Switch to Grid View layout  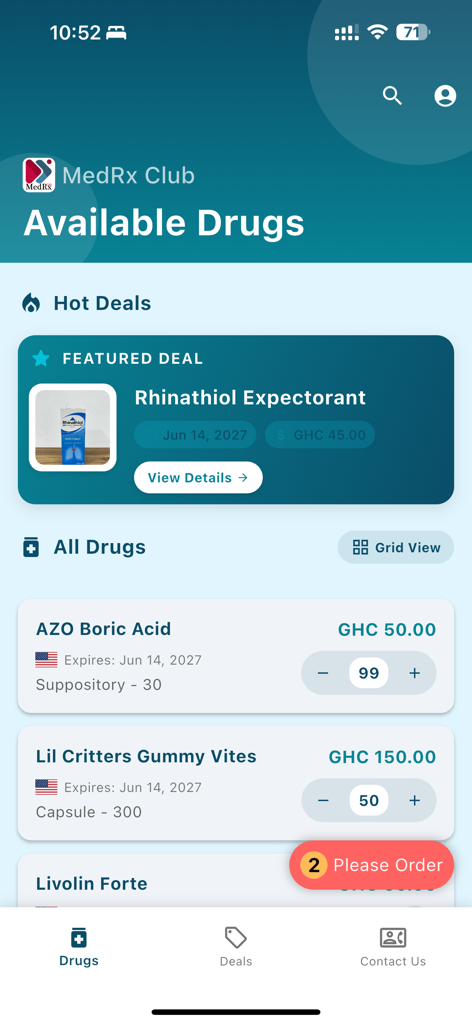[396, 547]
